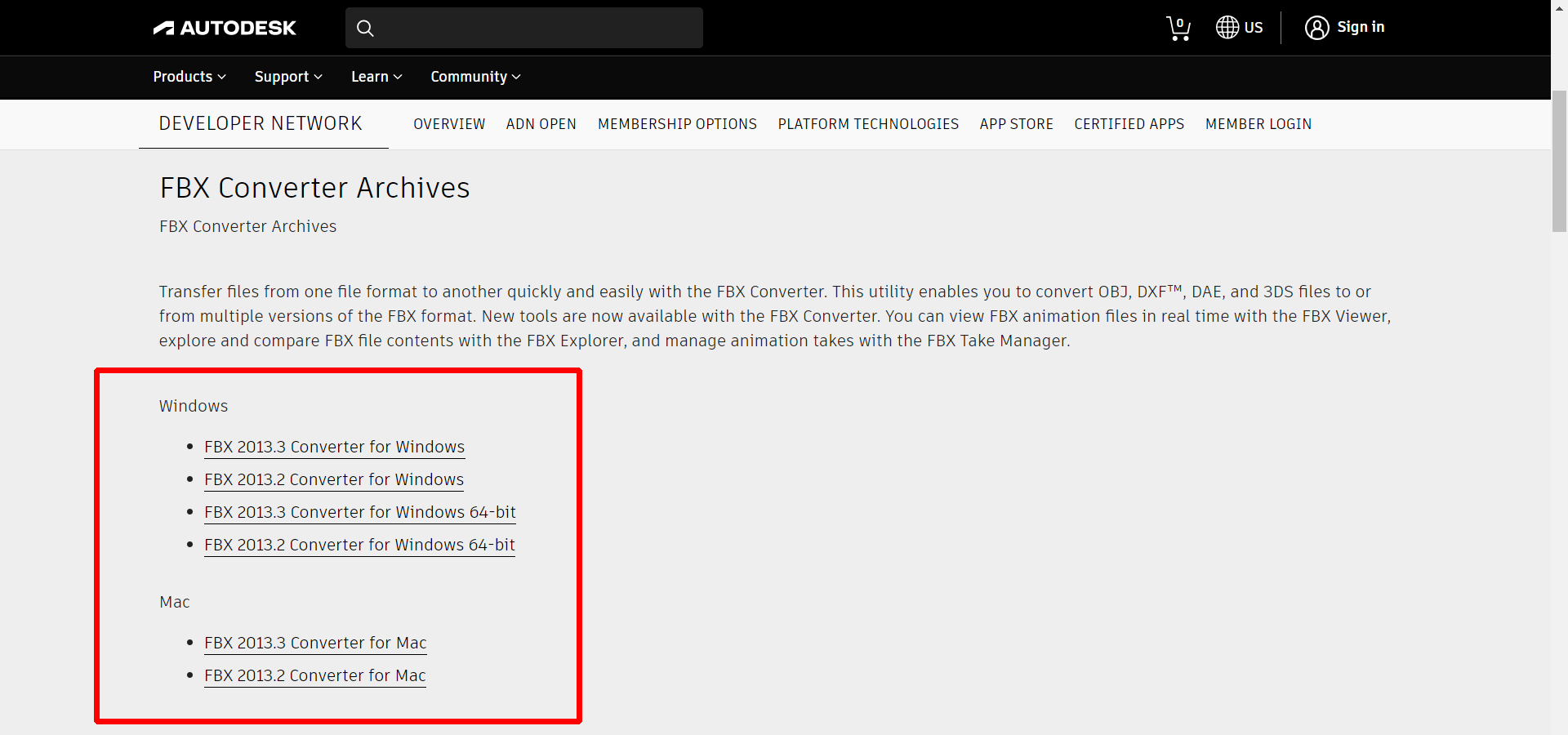Click the scrollbar up arrow
Viewport: 1568px width, 735px height.
point(1559,7)
